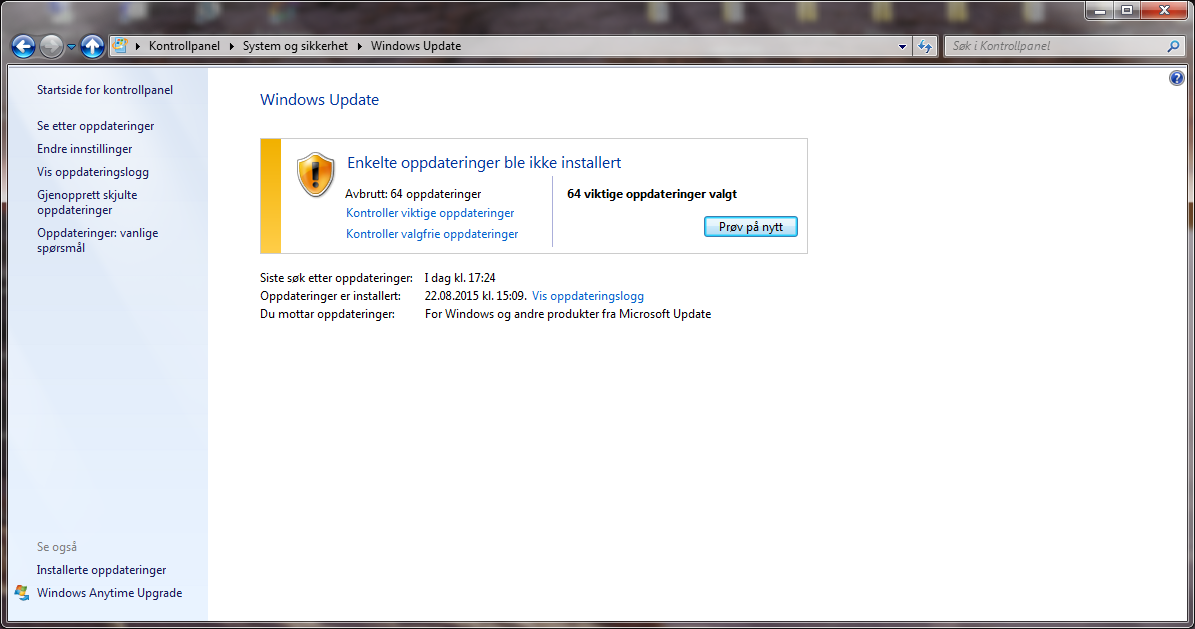Go up one level with the Up arrow
This screenshot has height=629, width=1195.
92,47
